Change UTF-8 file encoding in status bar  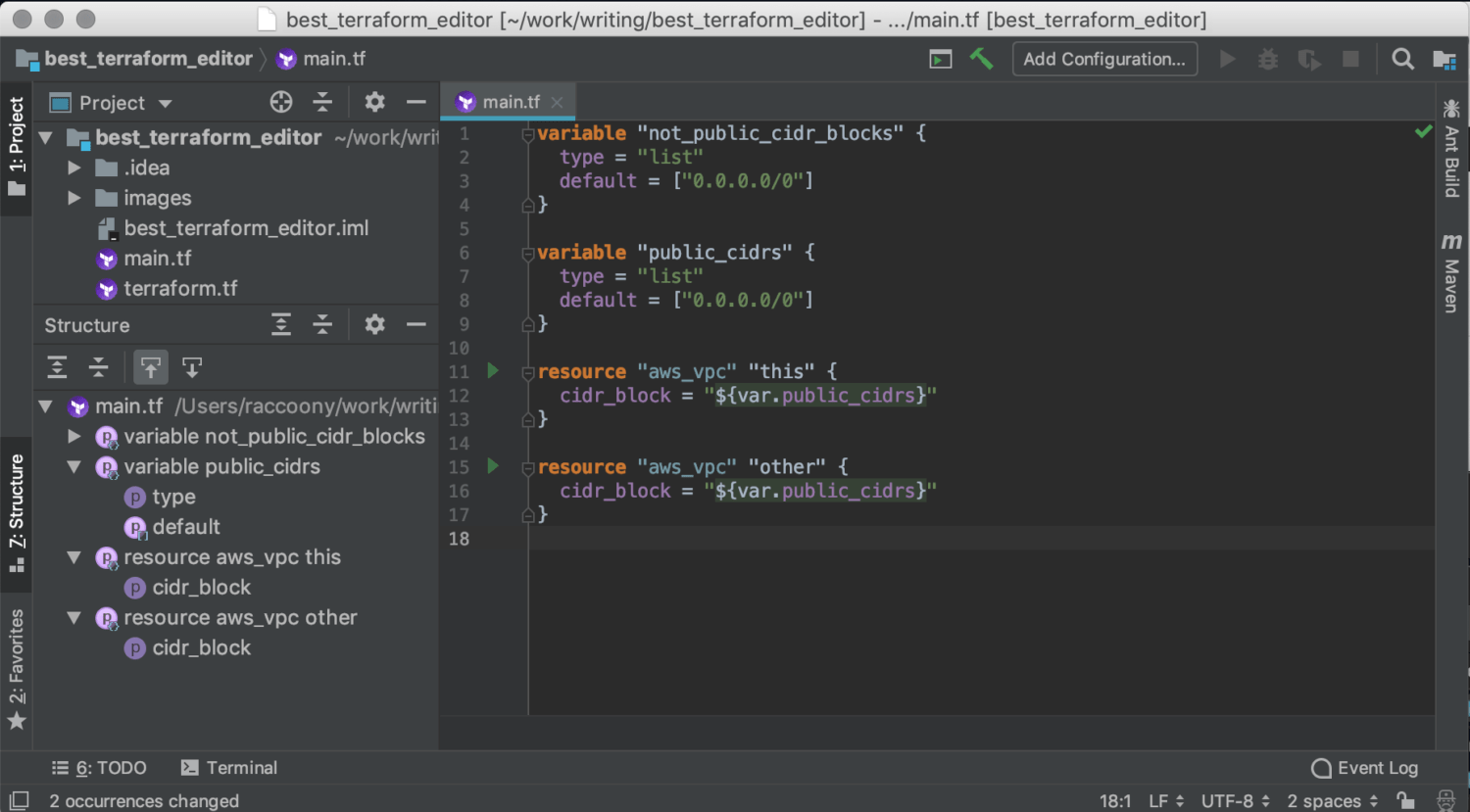[1236, 800]
